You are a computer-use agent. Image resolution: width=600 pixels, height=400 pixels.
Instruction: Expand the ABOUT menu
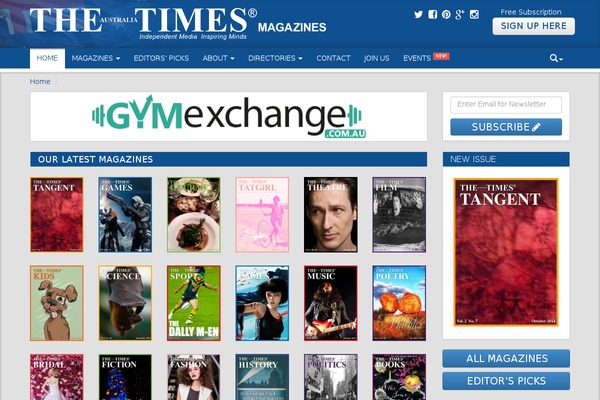click(218, 58)
